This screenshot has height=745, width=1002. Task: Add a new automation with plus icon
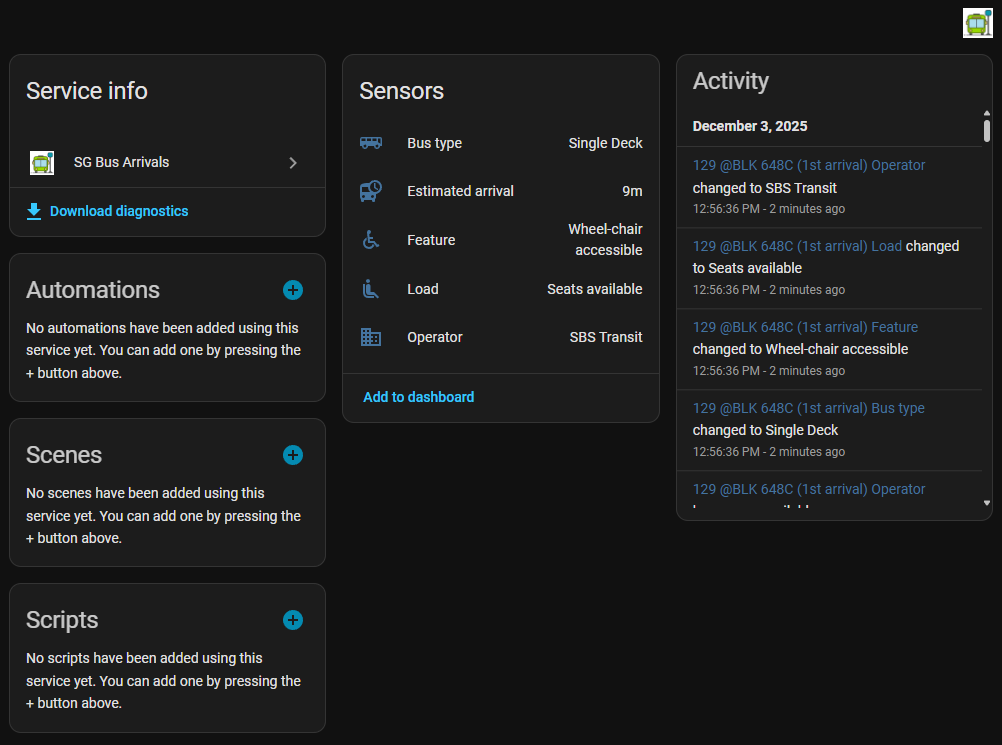(293, 290)
